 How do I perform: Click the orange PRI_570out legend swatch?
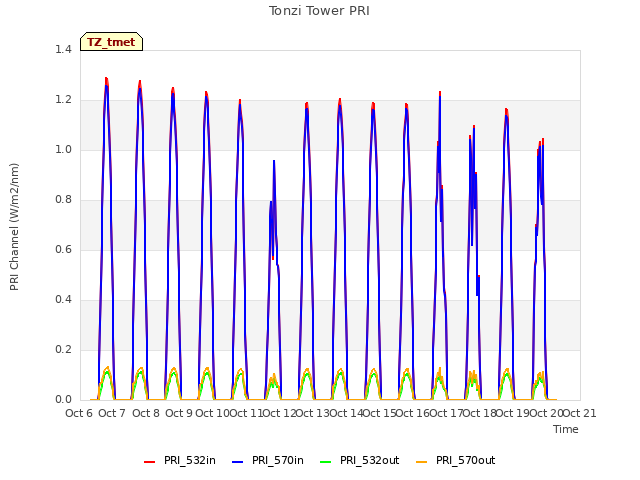tap(422, 462)
